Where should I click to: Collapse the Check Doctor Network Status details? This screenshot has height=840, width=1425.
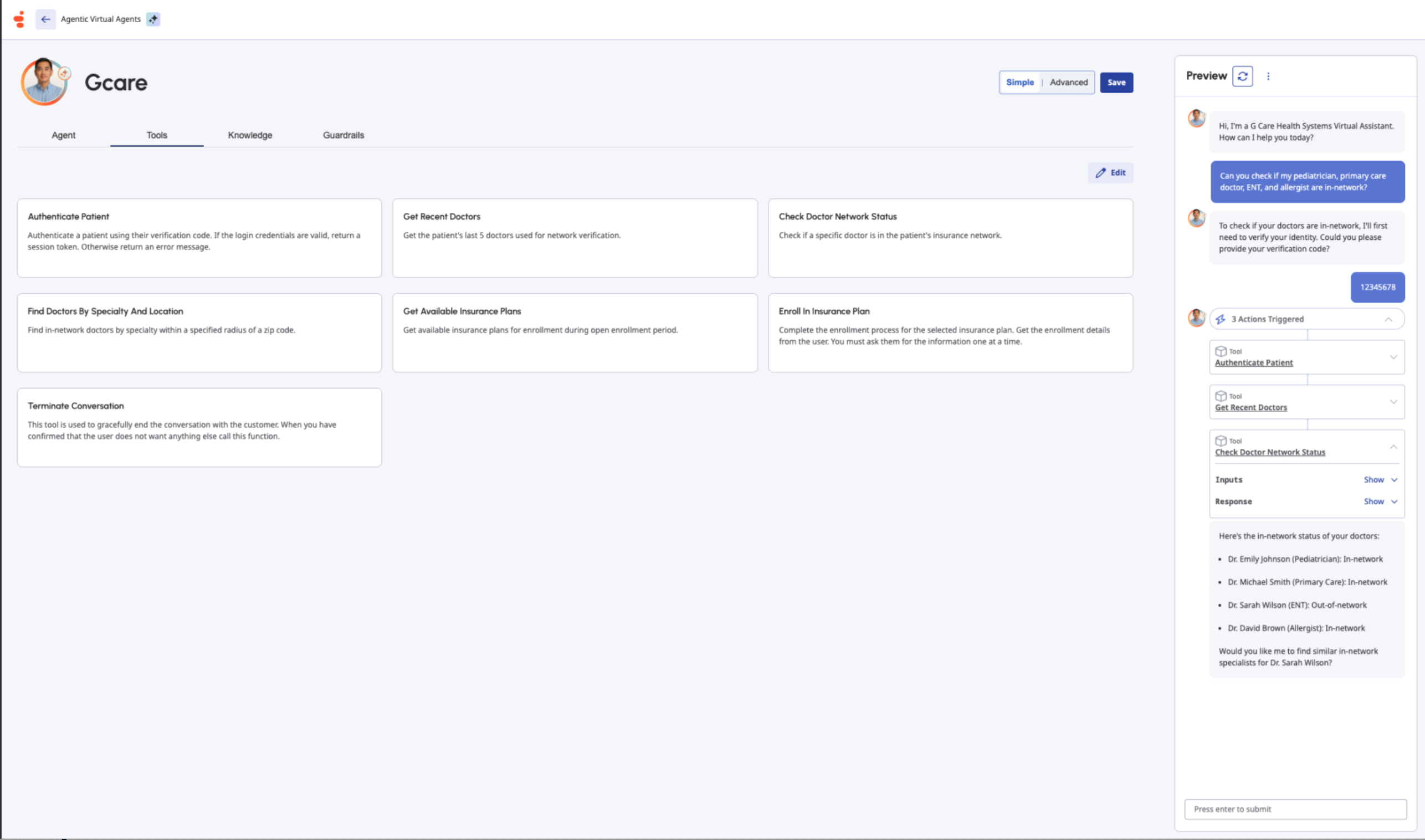pyautogui.click(x=1393, y=447)
